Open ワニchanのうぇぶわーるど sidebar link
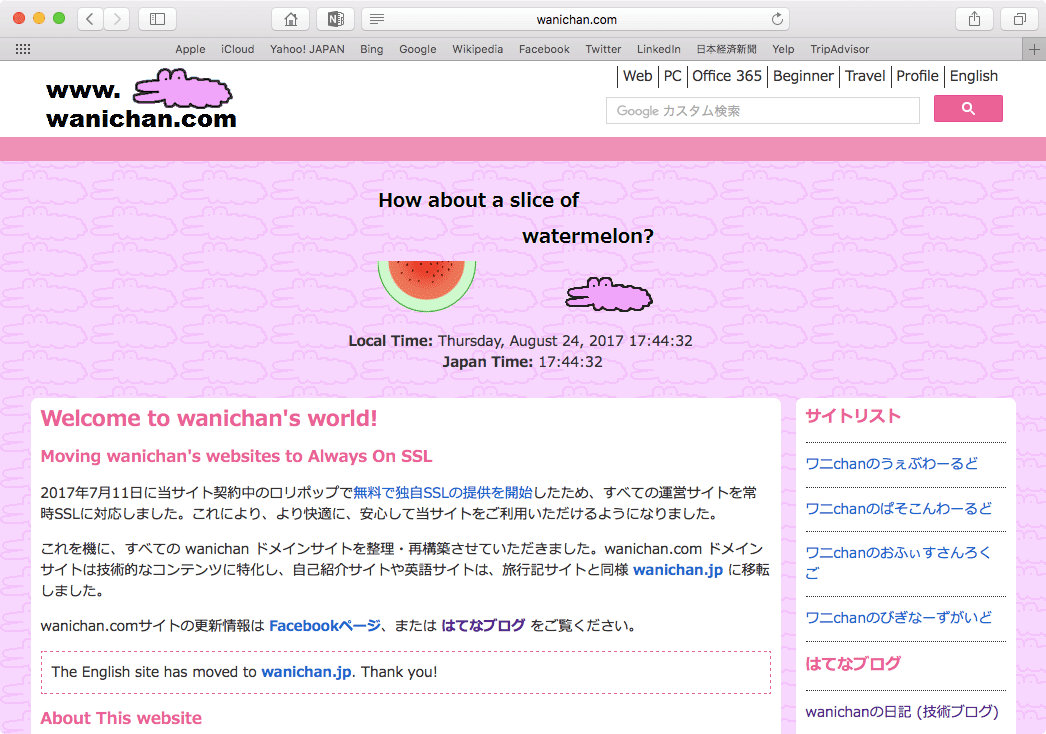The image size is (1046, 734). click(x=891, y=464)
